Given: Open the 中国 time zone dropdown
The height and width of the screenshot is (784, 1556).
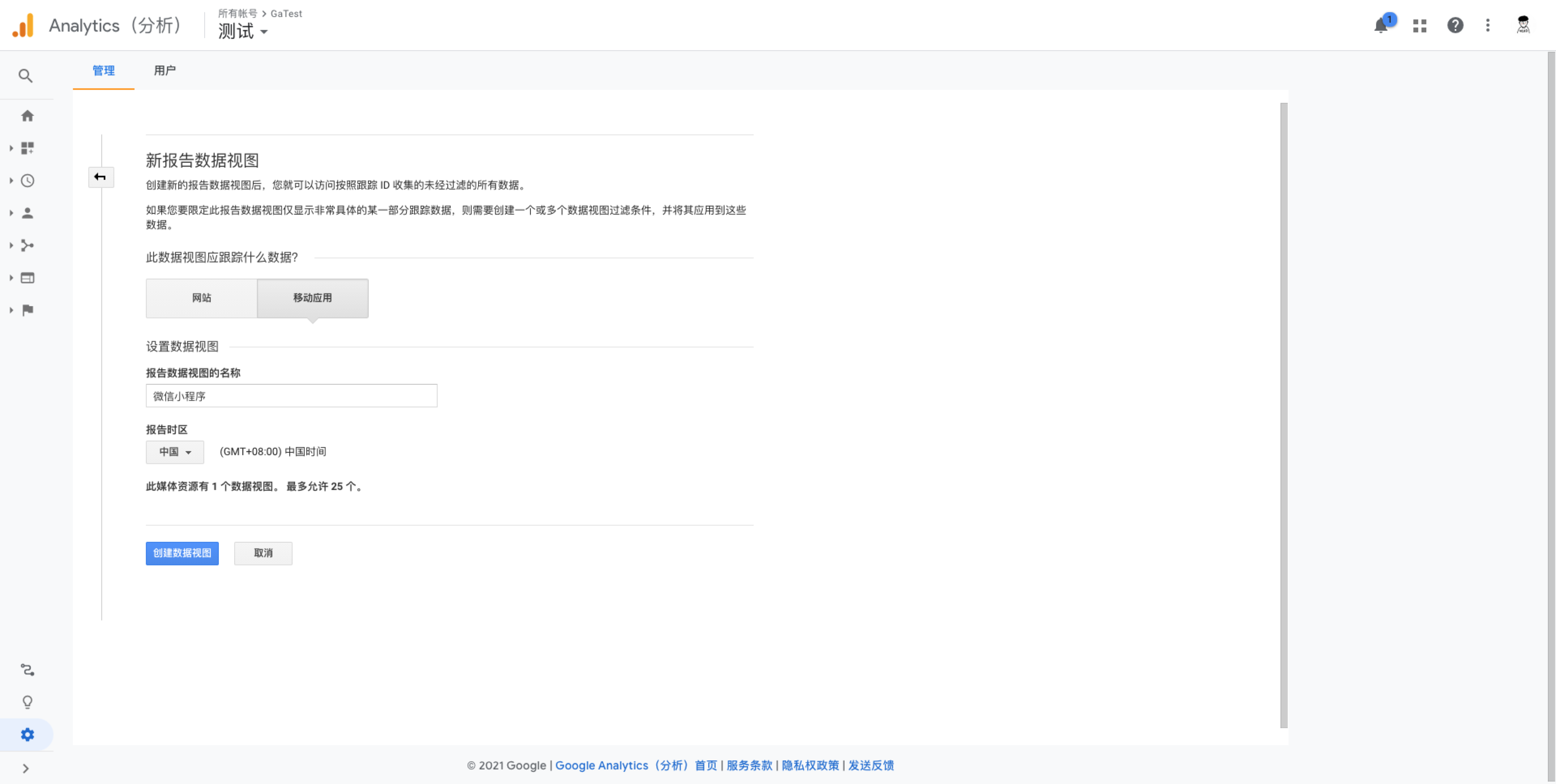Looking at the screenshot, I should (x=175, y=452).
